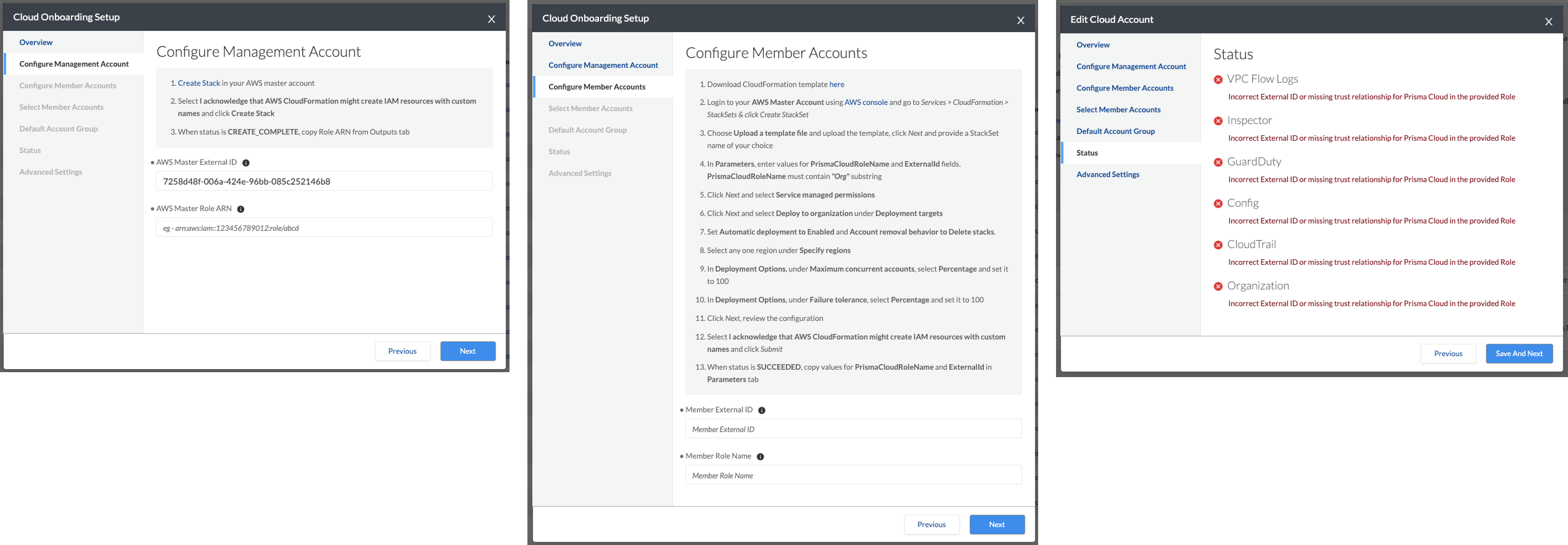Click the GuardDuty error status icon
The image size is (1568, 545).
pos(1218,162)
